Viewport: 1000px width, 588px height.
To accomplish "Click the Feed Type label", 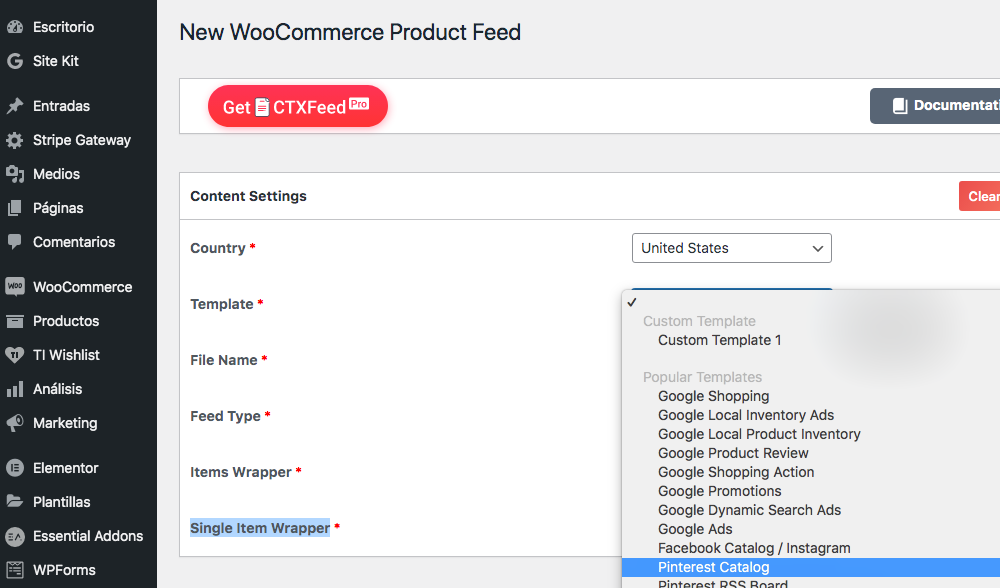I will pyautogui.click(x=225, y=416).
